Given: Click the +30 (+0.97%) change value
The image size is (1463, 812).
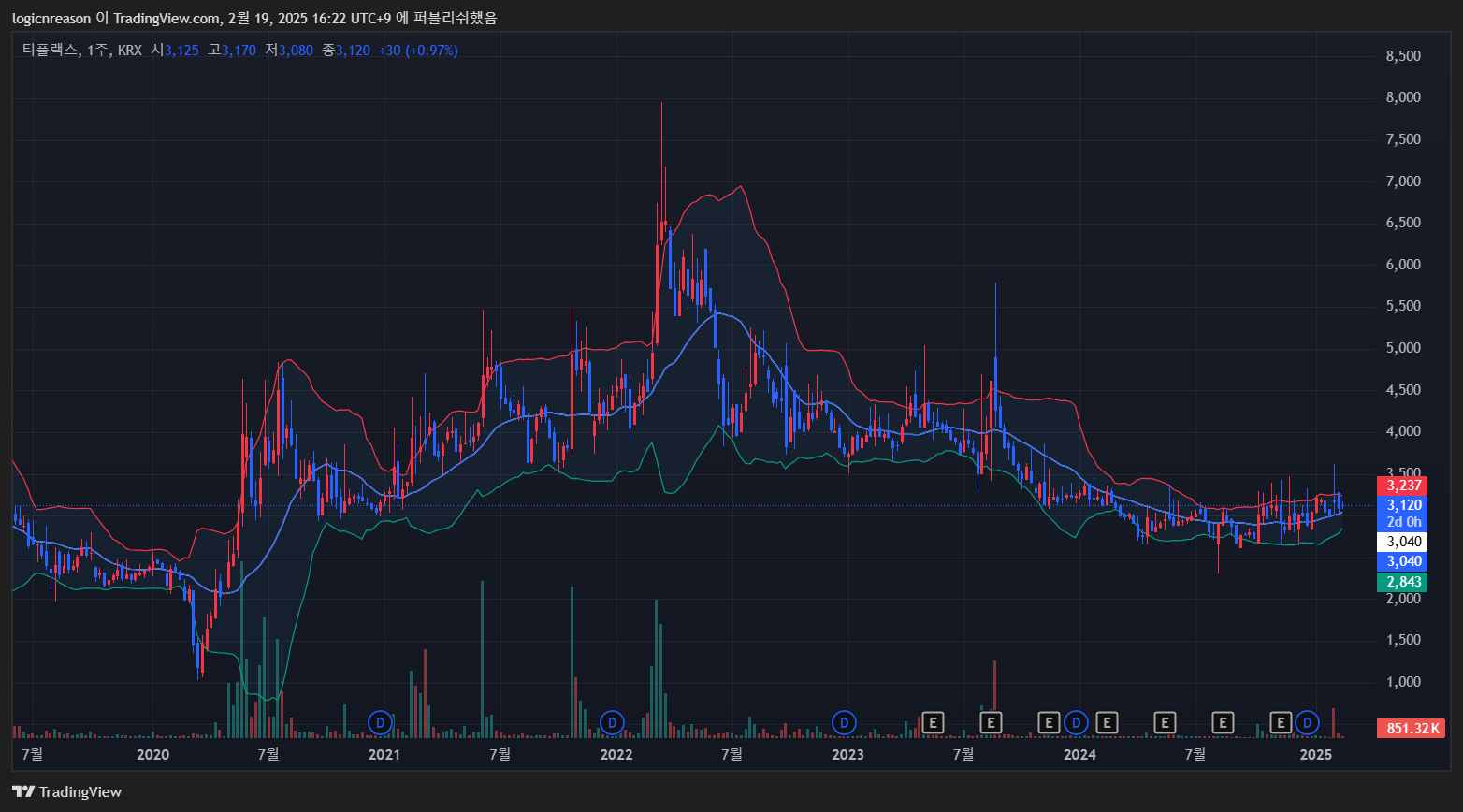Looking at the screenshot, I should click(418, 51).
